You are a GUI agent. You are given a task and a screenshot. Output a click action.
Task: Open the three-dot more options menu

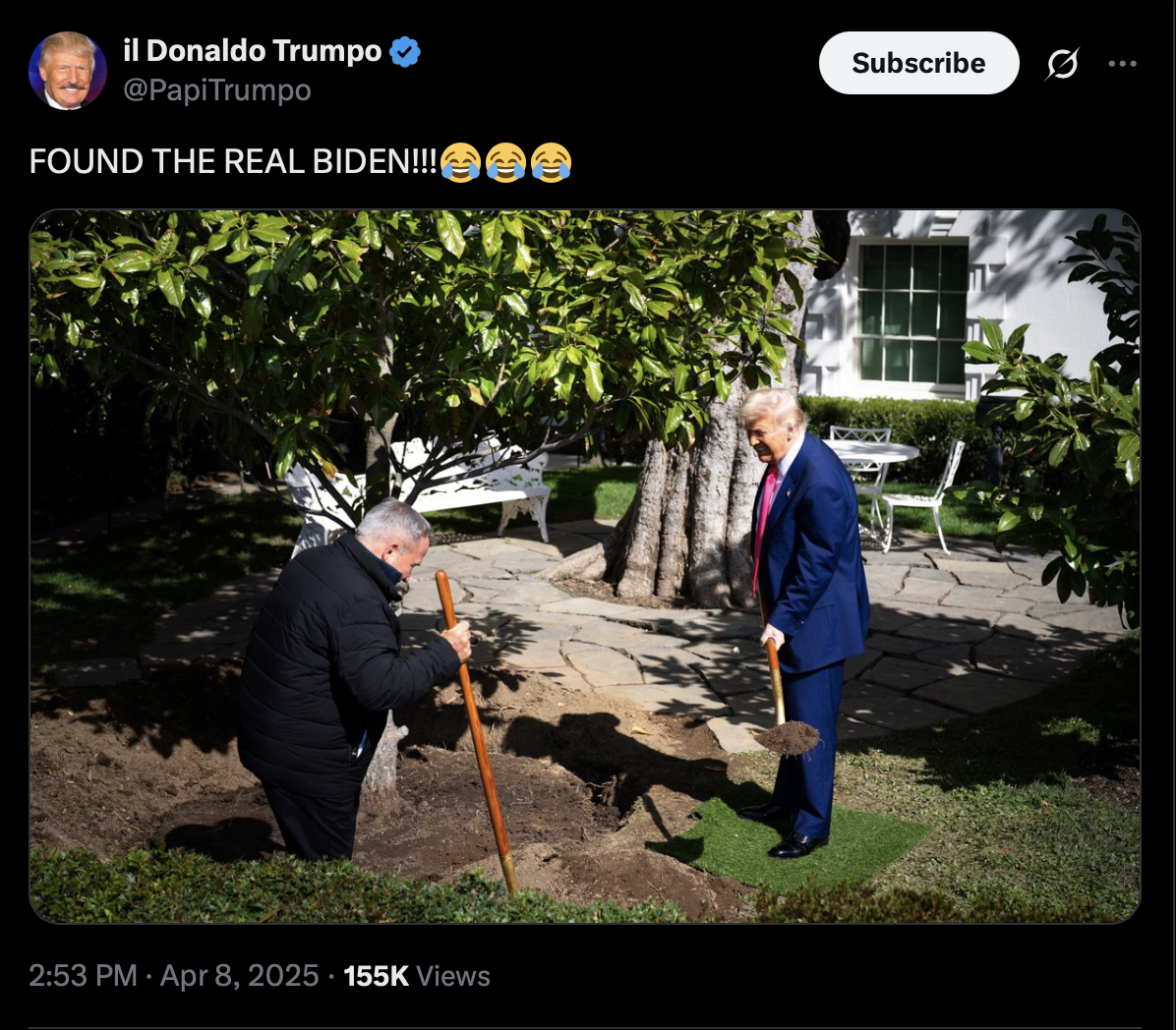click(x=1122, y=64)
